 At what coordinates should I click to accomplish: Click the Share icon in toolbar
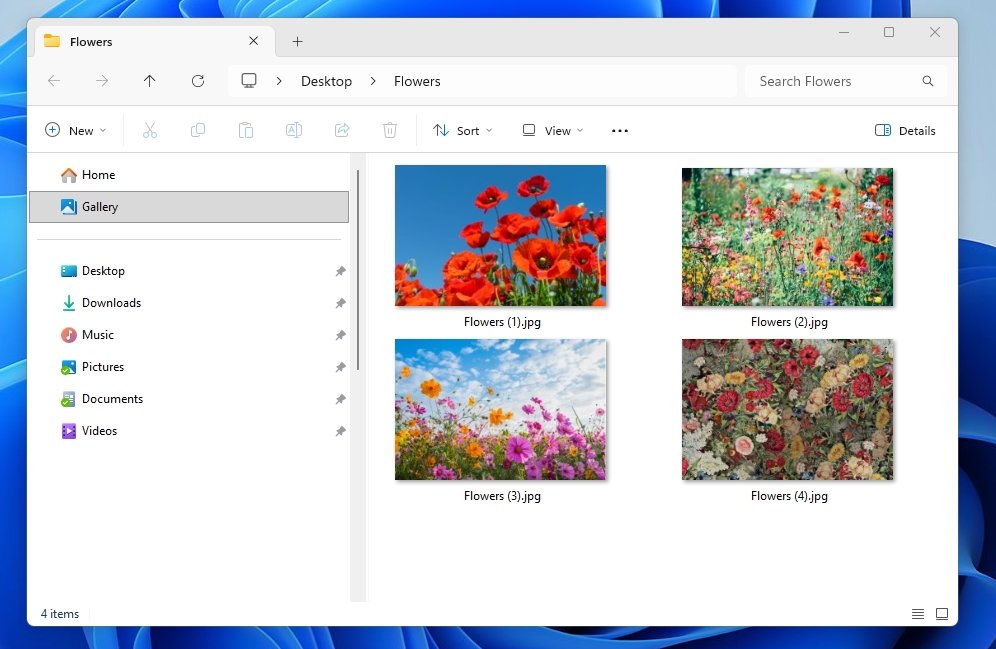tap(342, 130)
